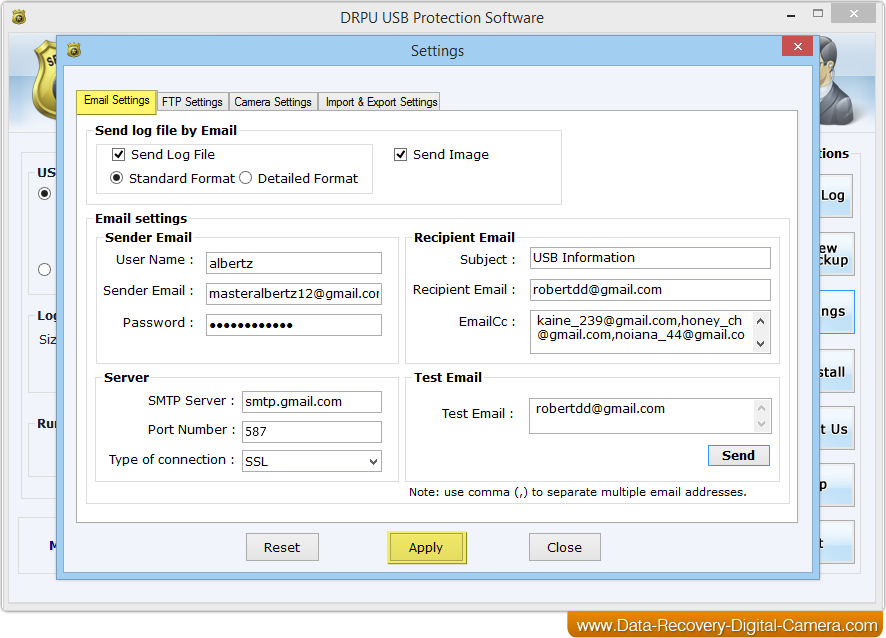This screenshot has width=886, height=638.
Task: Select the lower radio button in main window
Action: coord(45,270)
